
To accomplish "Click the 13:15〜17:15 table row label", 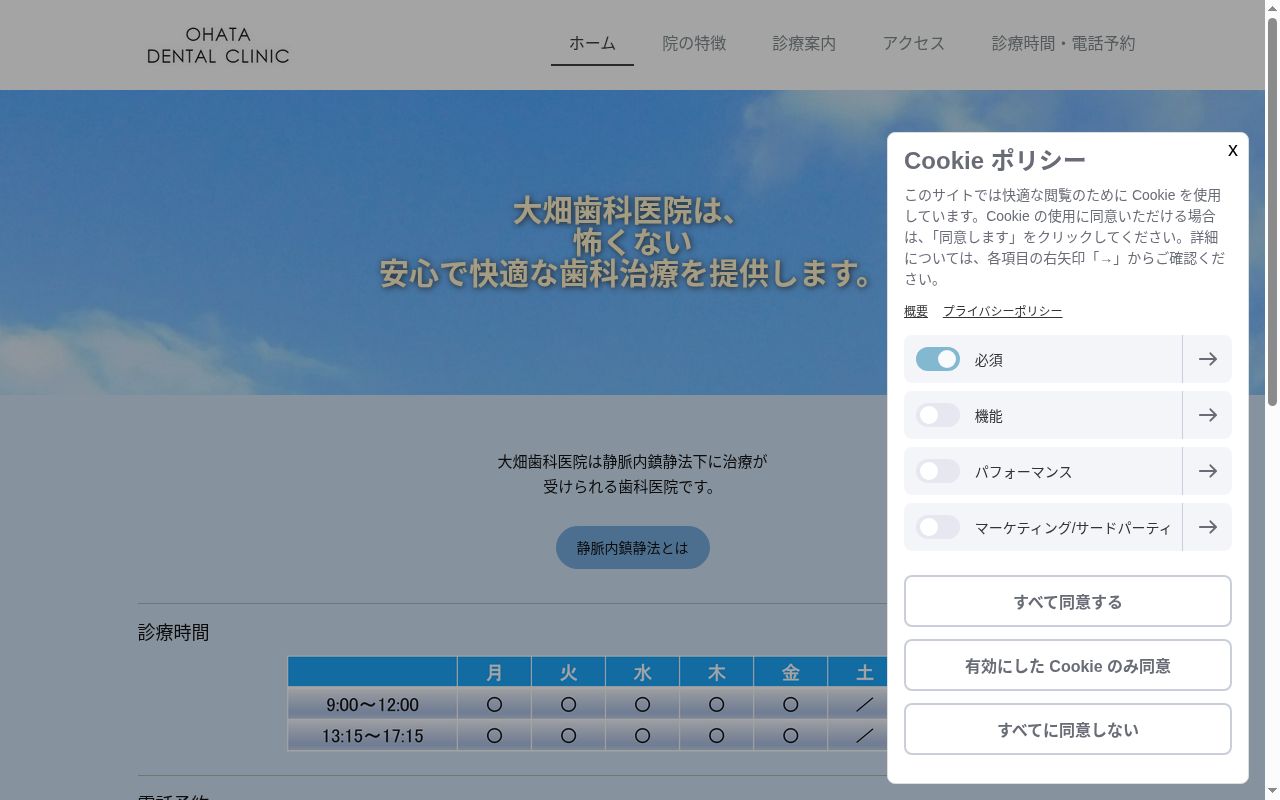I will coord(372,735).
